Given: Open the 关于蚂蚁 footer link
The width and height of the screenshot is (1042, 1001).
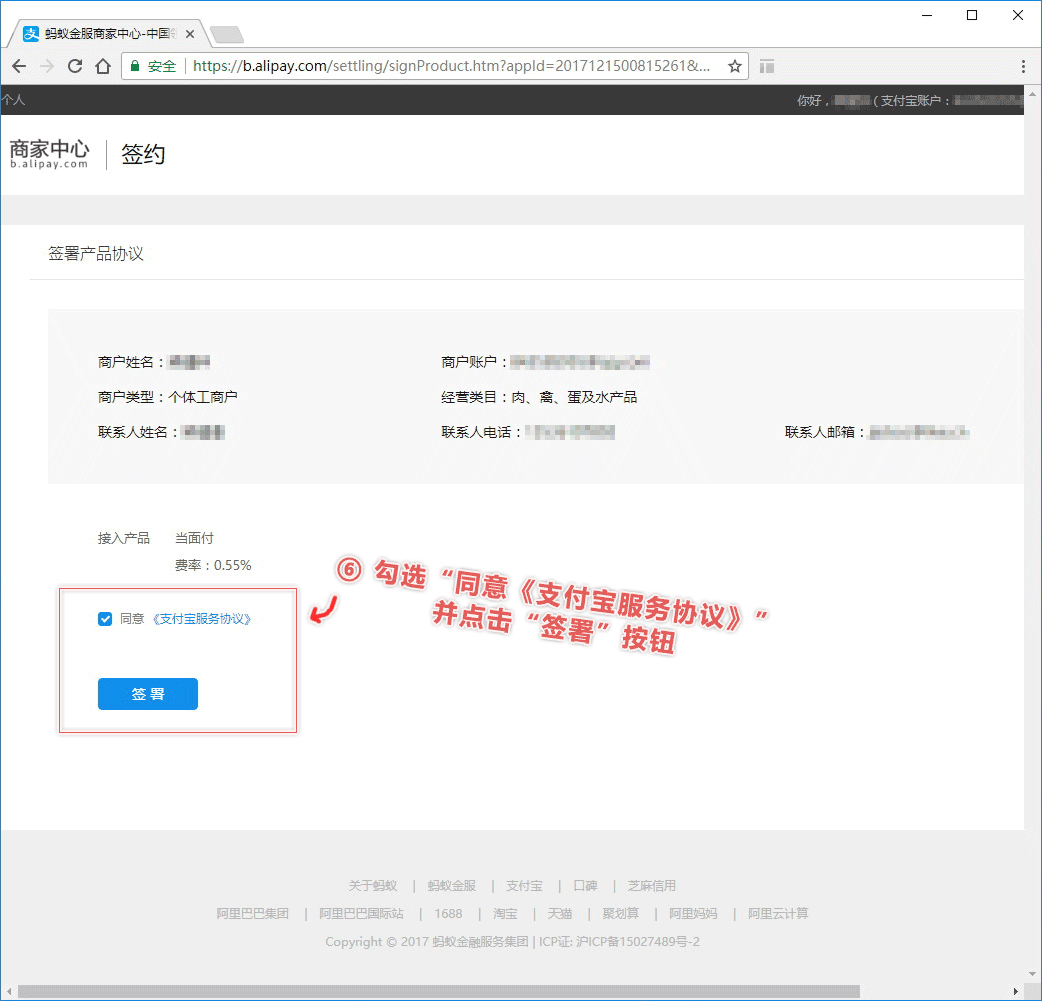Looking at the screenshot, I should [x=373, y=885].
